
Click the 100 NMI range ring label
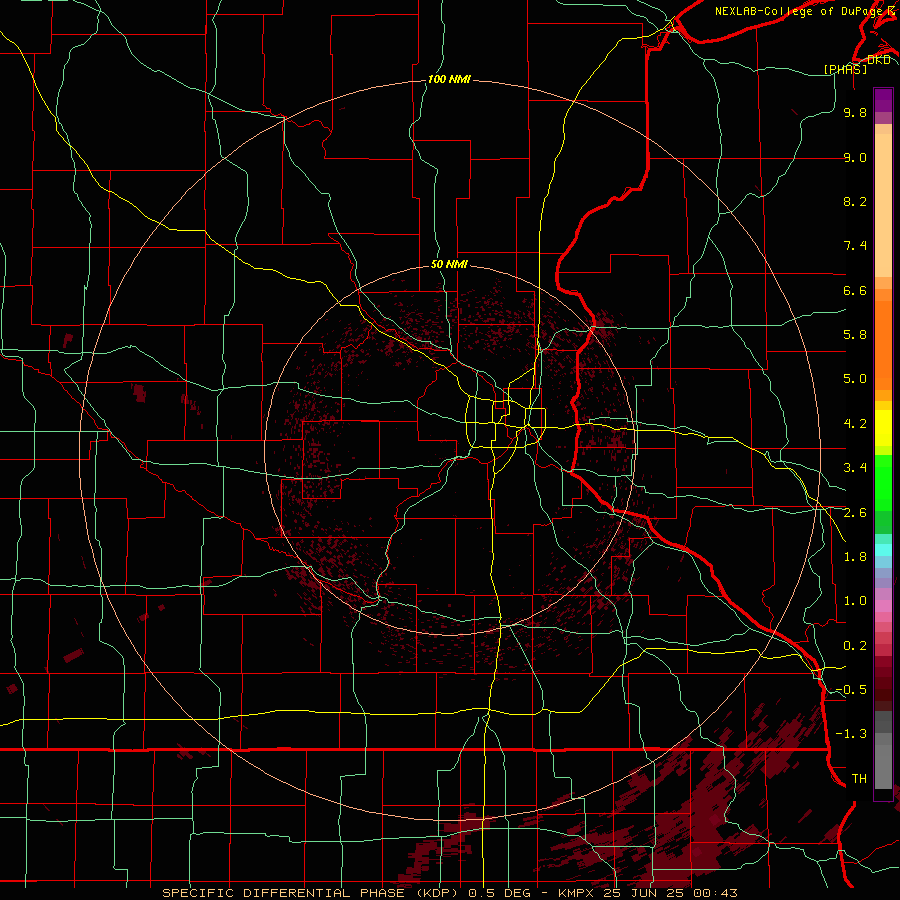[x=449, y=79]
